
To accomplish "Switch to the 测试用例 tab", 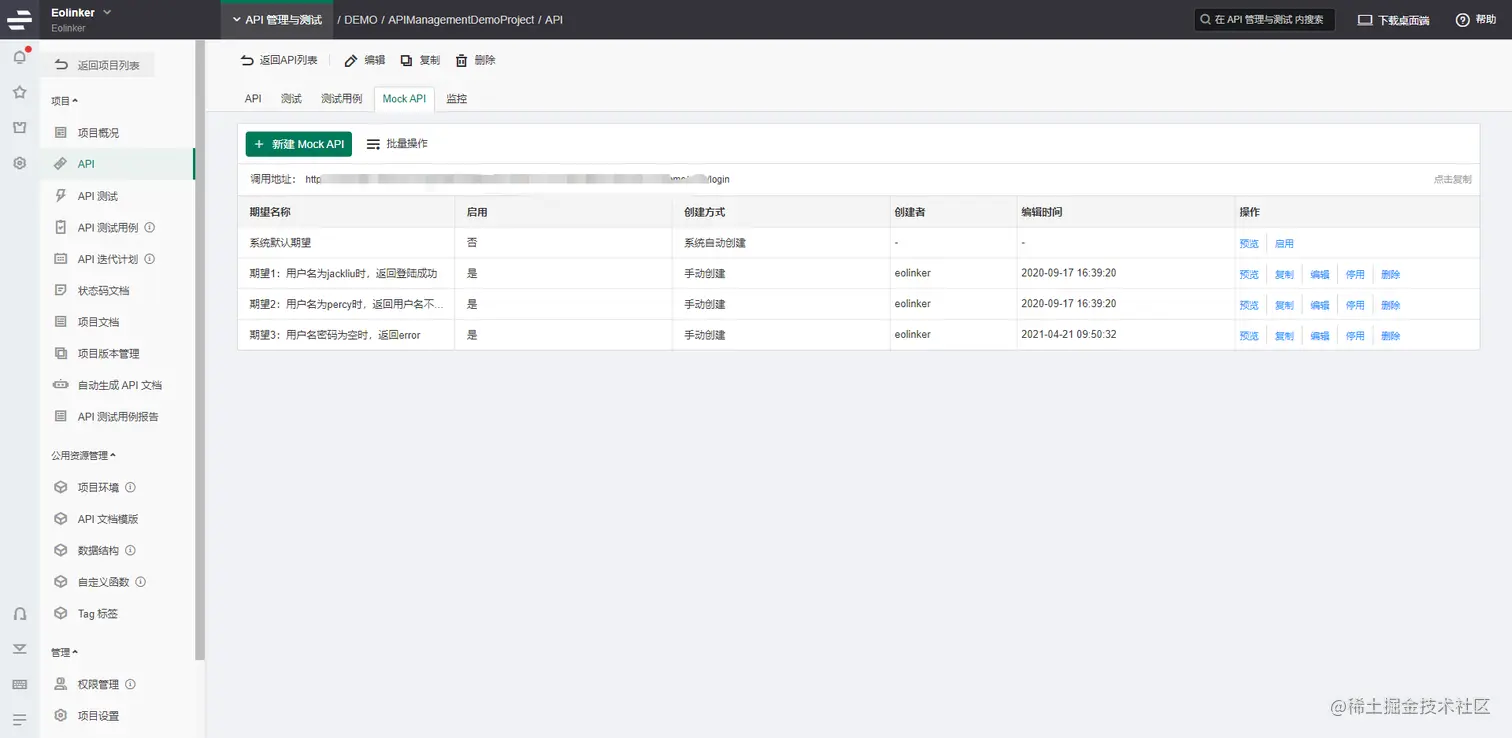I will point(341,99).
